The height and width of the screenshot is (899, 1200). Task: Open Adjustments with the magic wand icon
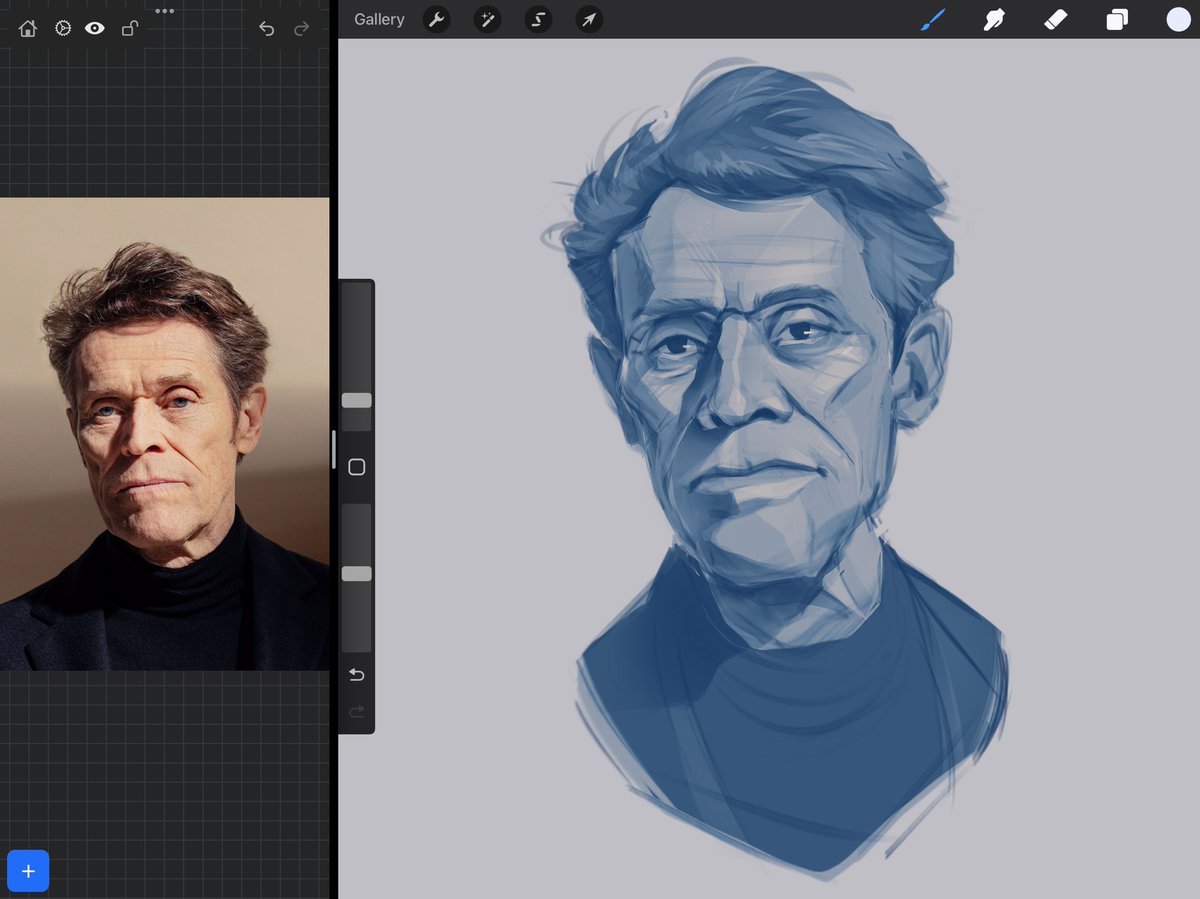(x=487, y=20)
